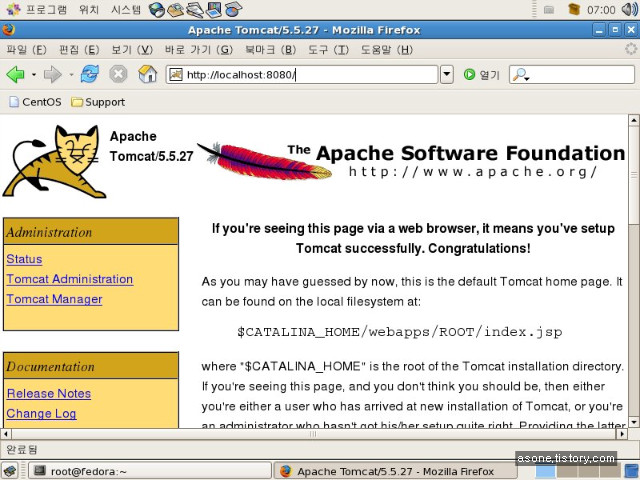Open the GNOME 위치 menu
This screenshot has width=640, height=480.
click(89, 9)
